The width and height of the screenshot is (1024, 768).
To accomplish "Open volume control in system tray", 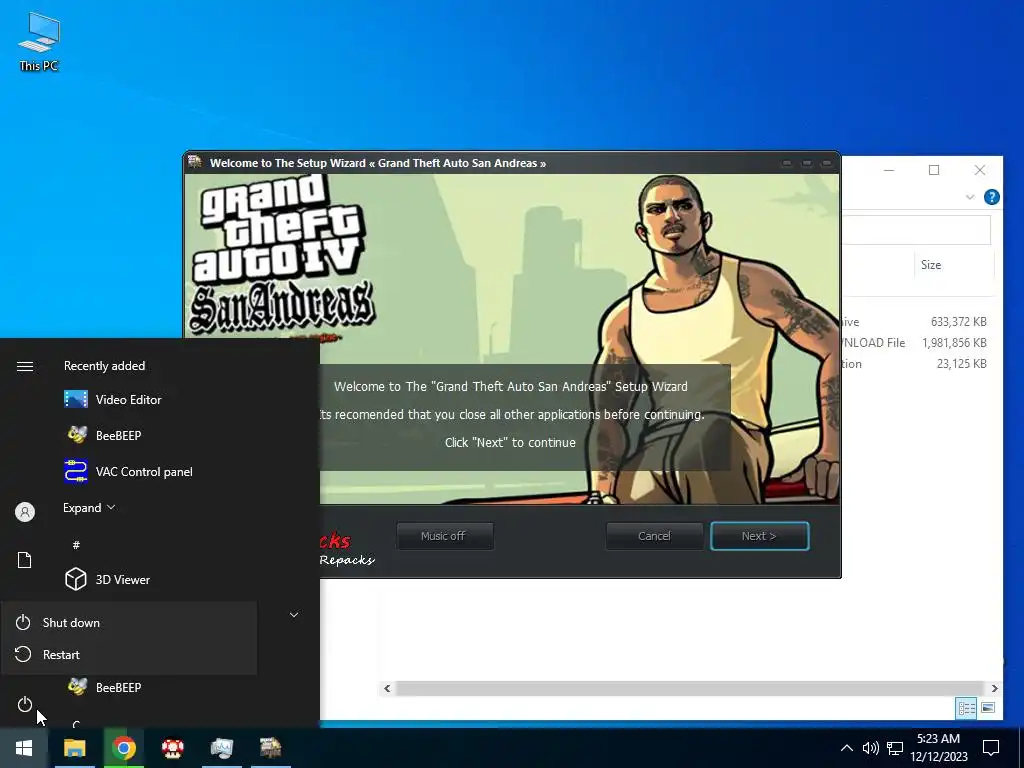I will tap(870, 748).
